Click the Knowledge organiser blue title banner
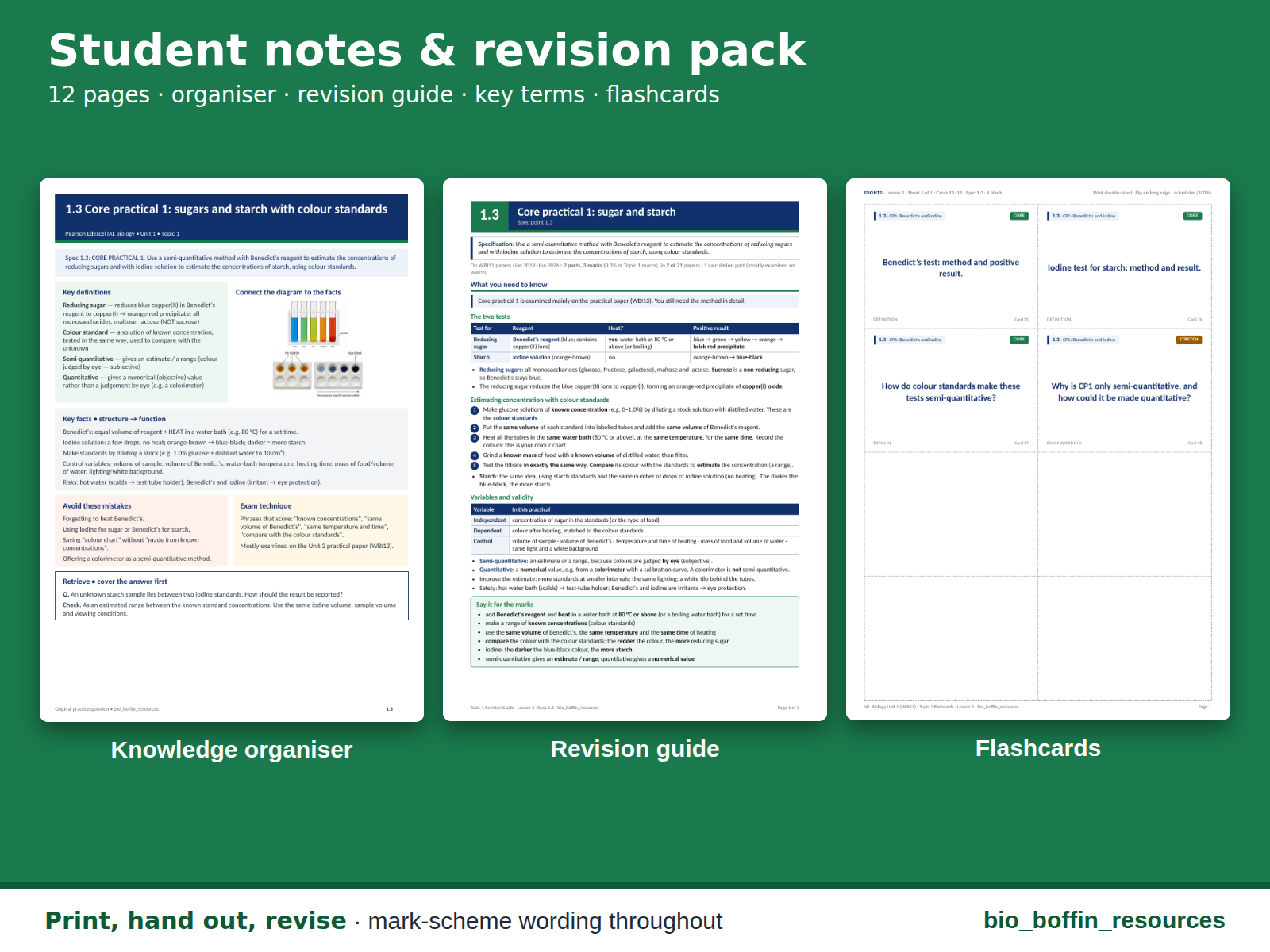This screenshot has width=1270, height=952. 231,217
